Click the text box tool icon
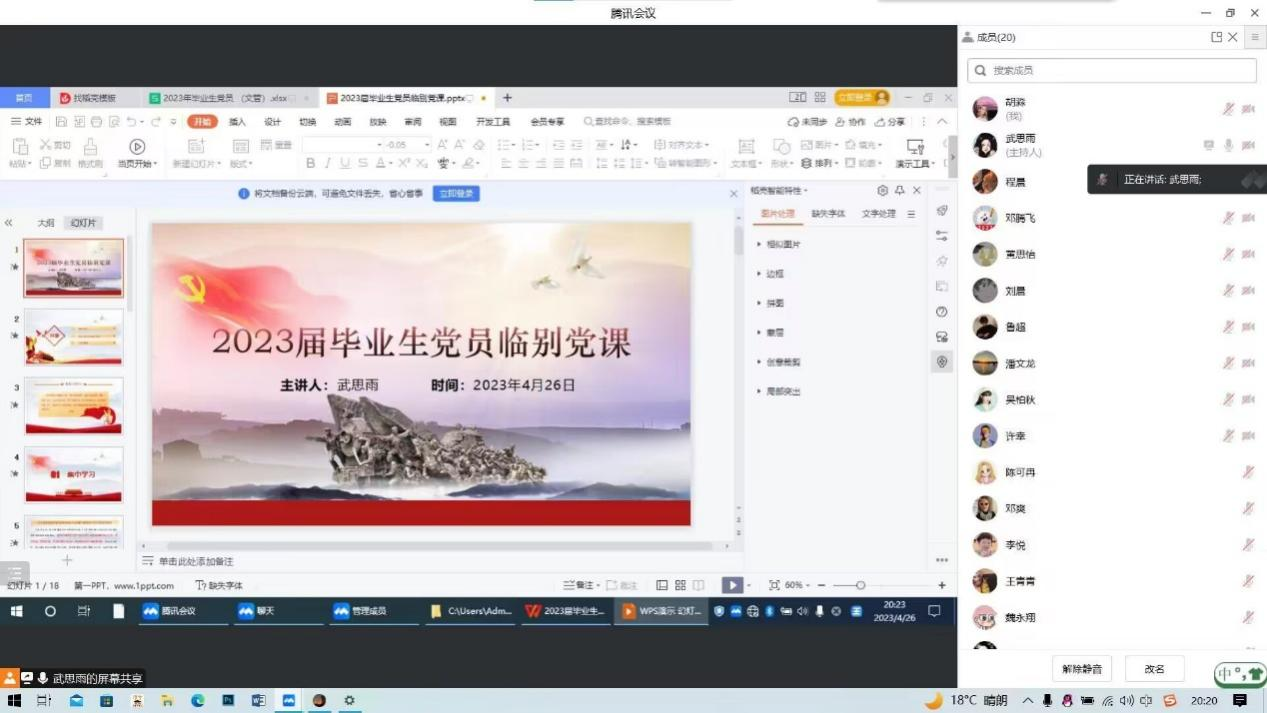The height and width of the screenshot is (713, 1267). pyautogui.click(x=745, y=147)
